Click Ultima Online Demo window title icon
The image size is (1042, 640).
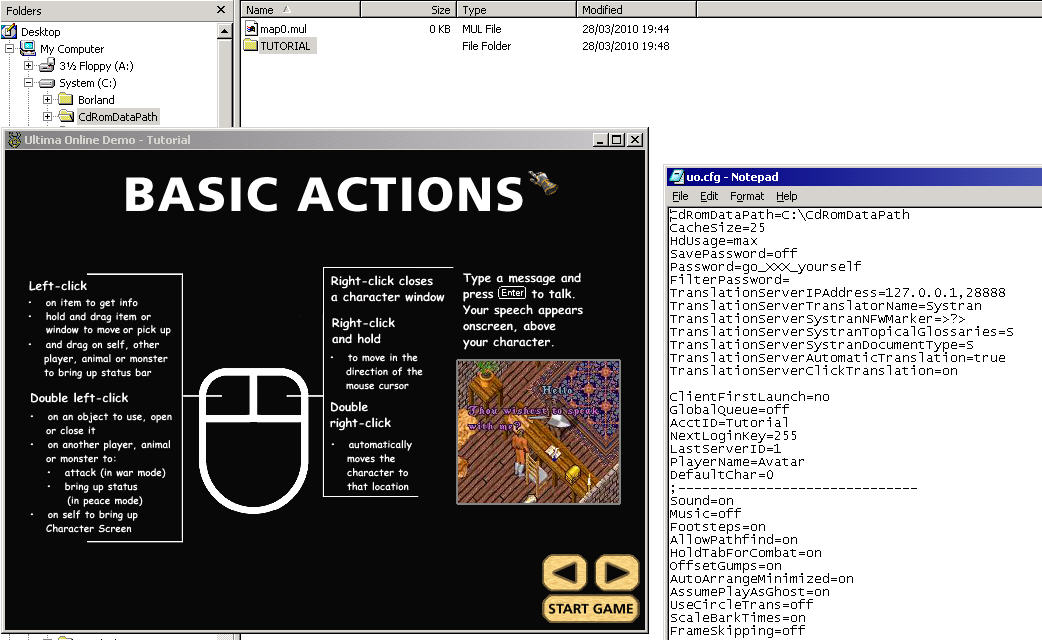click(x=14, y=140)
